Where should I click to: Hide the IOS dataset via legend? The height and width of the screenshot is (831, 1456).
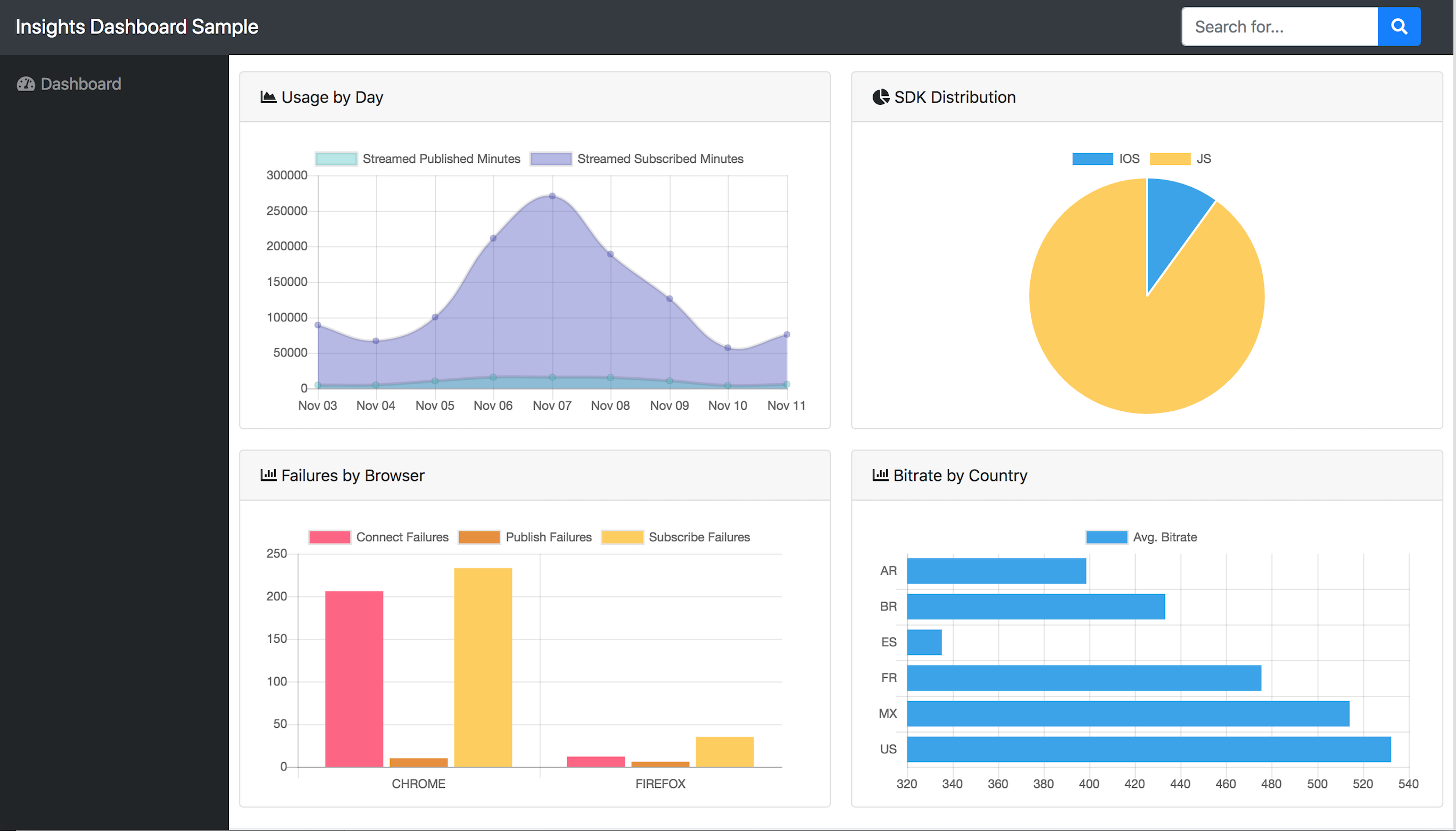click(1105, 159)
